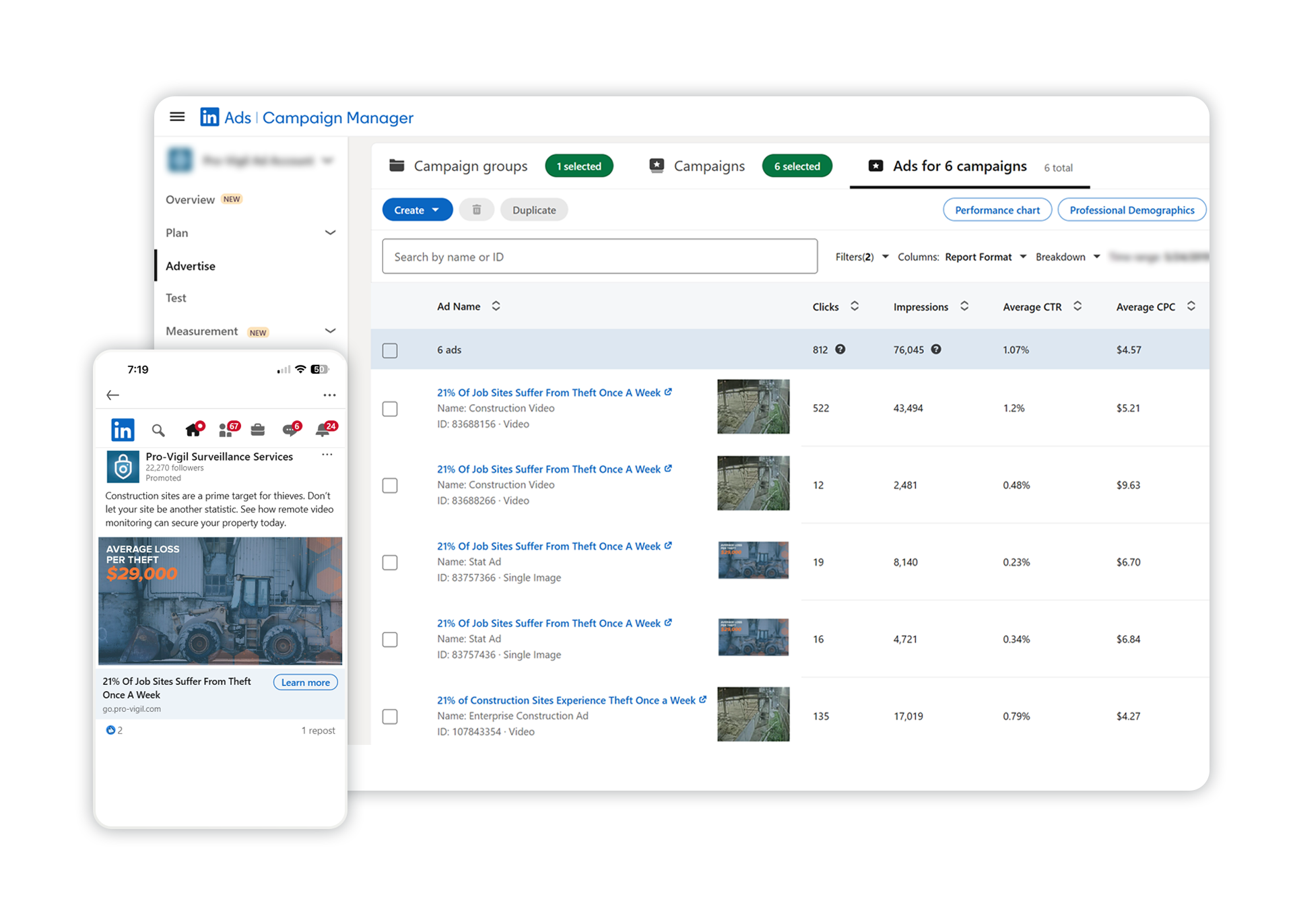1293x924 pixels.
Task: Check the Enterprise Construction Ad row checkbox
Action: pos(389,717)
